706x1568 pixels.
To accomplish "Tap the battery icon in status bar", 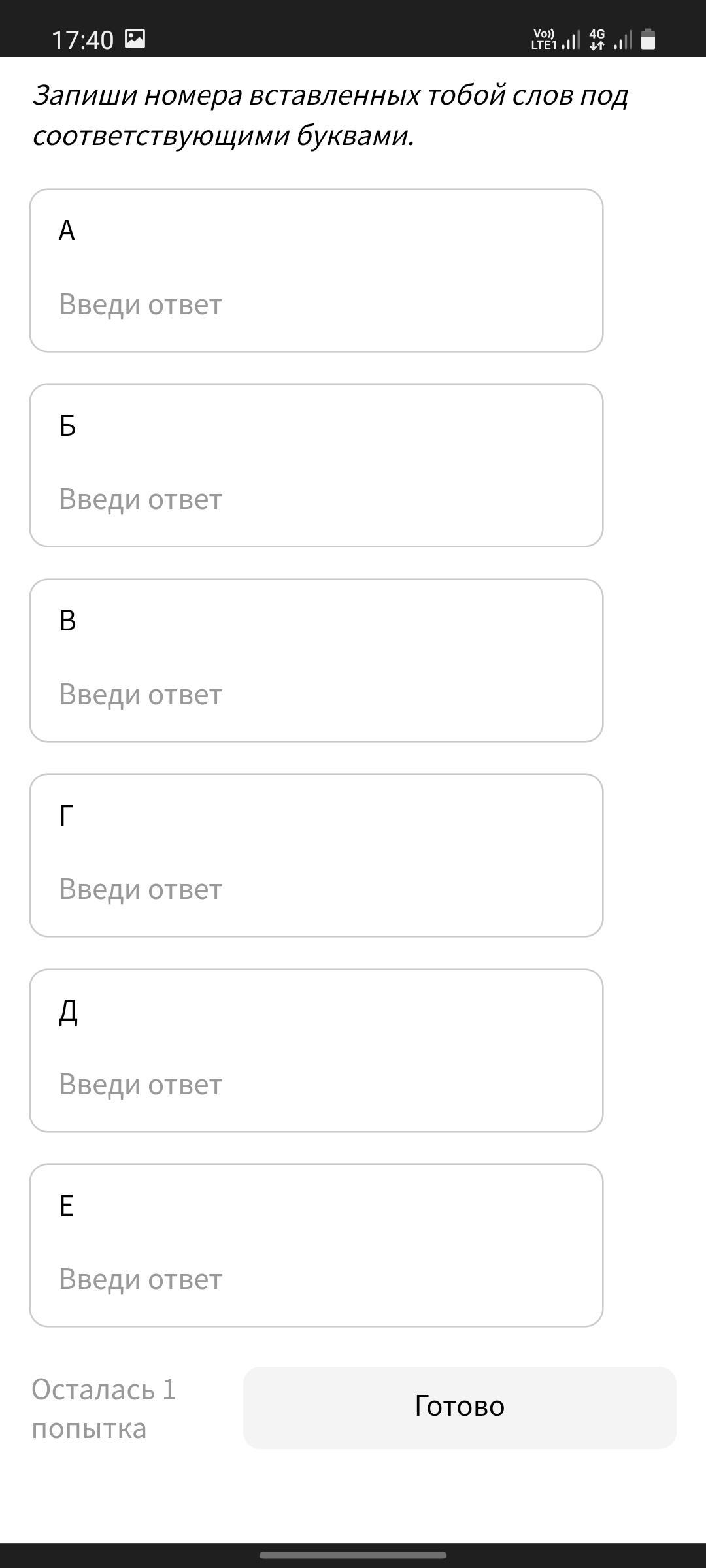I will point(648,40).
